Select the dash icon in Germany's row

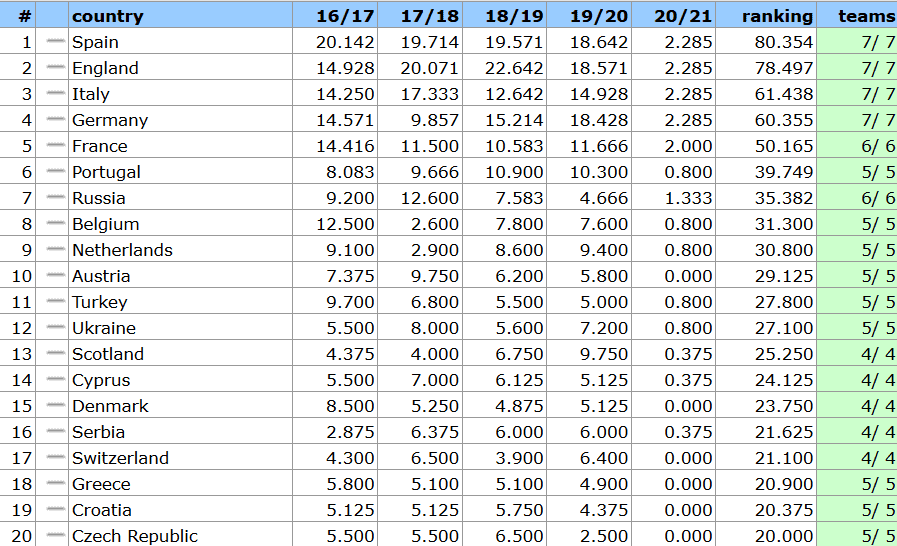(55, 119)
